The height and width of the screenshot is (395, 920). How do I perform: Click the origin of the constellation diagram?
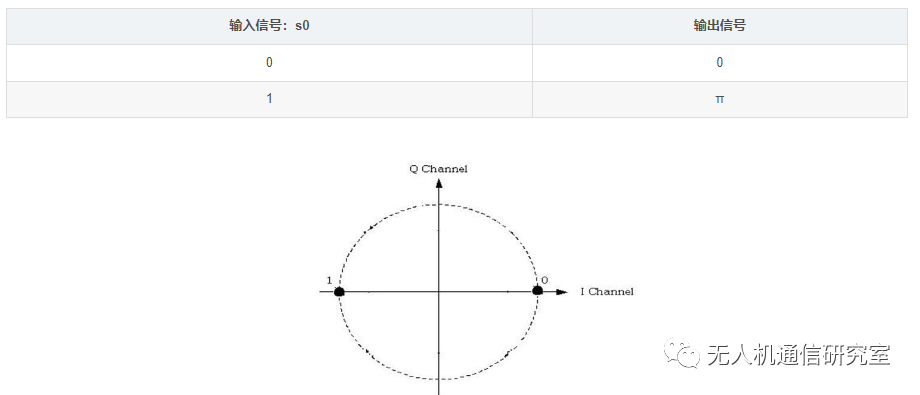point(439,292)
